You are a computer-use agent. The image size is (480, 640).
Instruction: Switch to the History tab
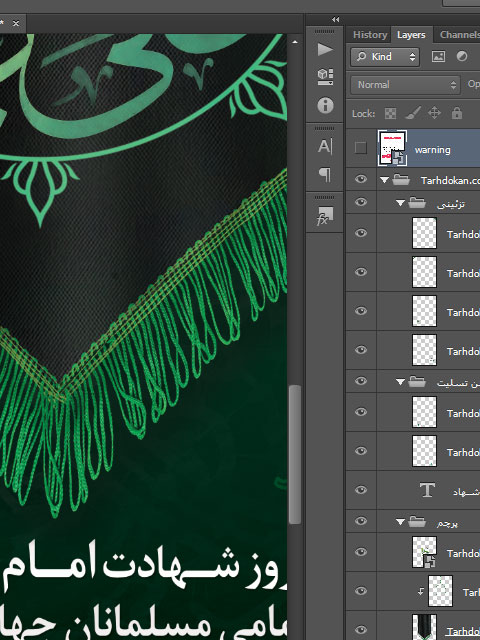tap(370, 35)
